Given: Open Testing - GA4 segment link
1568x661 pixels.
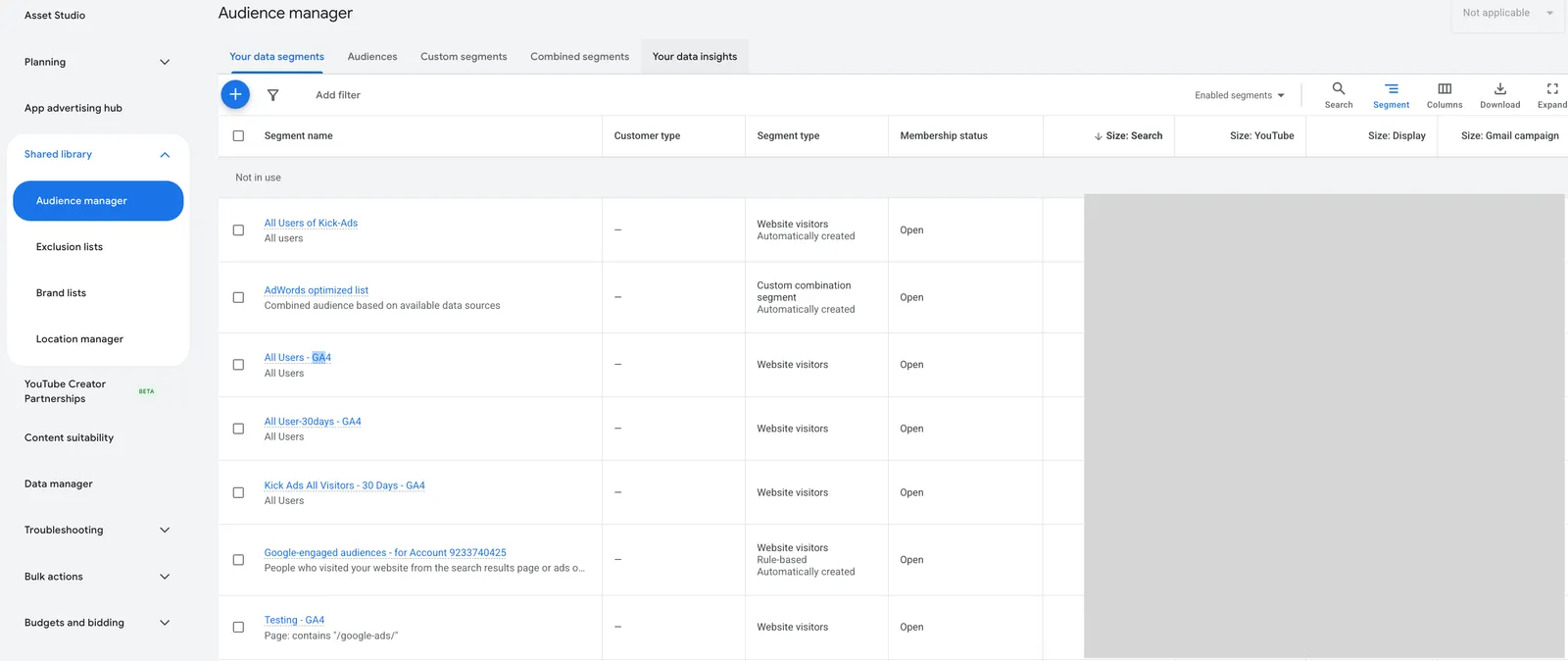Looking at the screenshot, I should point(294,620).
